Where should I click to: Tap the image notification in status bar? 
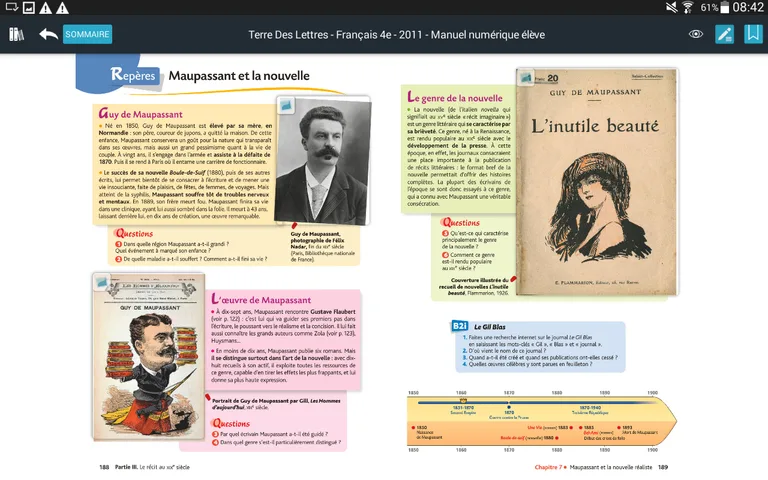[x=29, y=8]
